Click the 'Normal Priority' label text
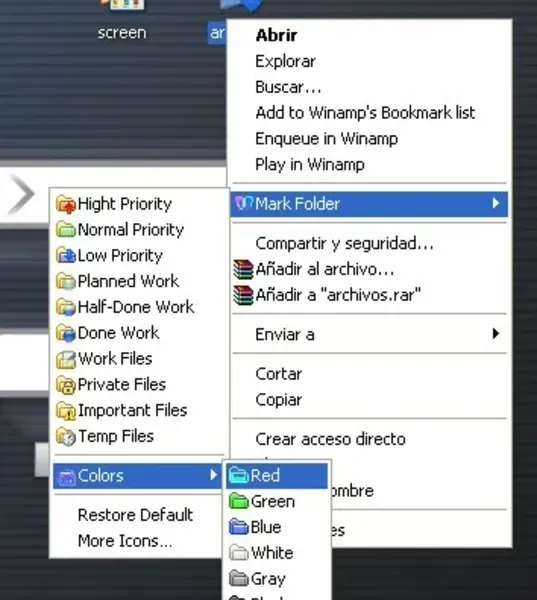This screenshot has height=600, width=537. (x=131, y=230)
